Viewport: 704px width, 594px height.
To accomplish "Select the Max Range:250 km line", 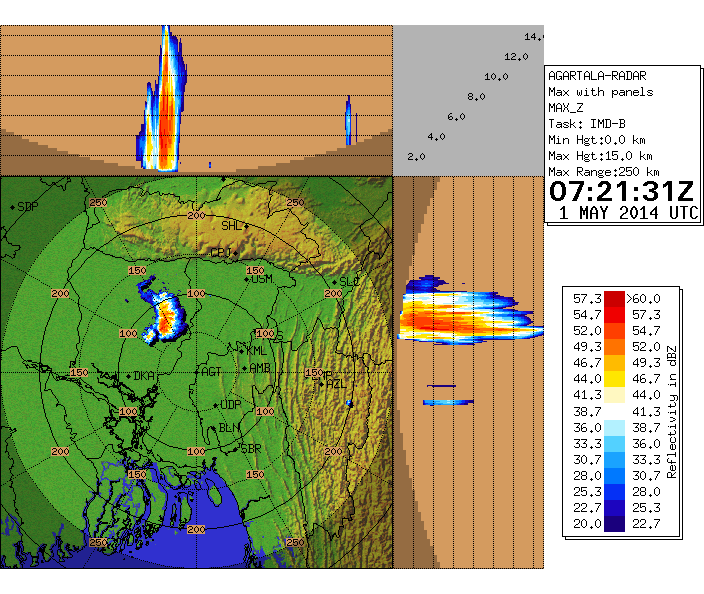I will coord(604,172).
